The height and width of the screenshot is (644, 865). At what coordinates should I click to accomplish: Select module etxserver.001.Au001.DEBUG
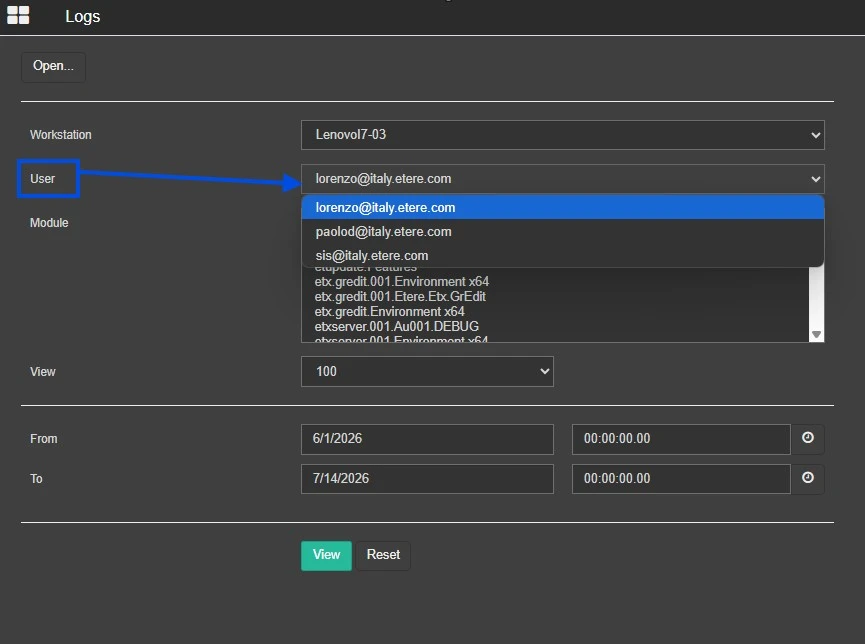click(x=397, y=326)
